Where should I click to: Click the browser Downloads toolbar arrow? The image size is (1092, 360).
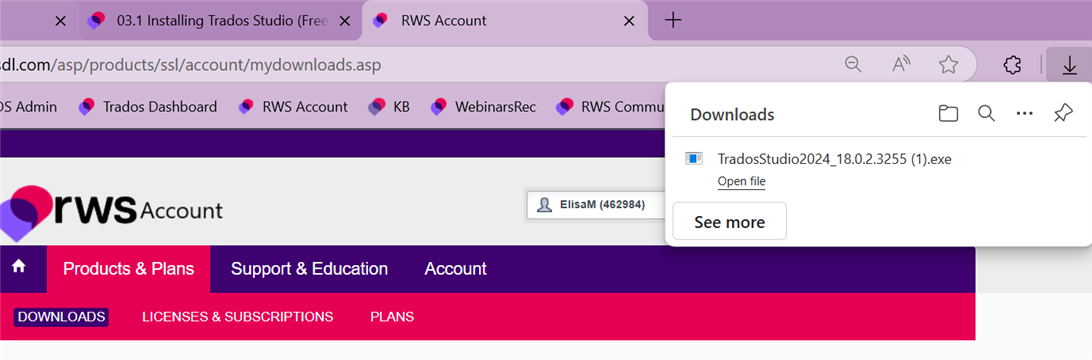(1069, 65)
